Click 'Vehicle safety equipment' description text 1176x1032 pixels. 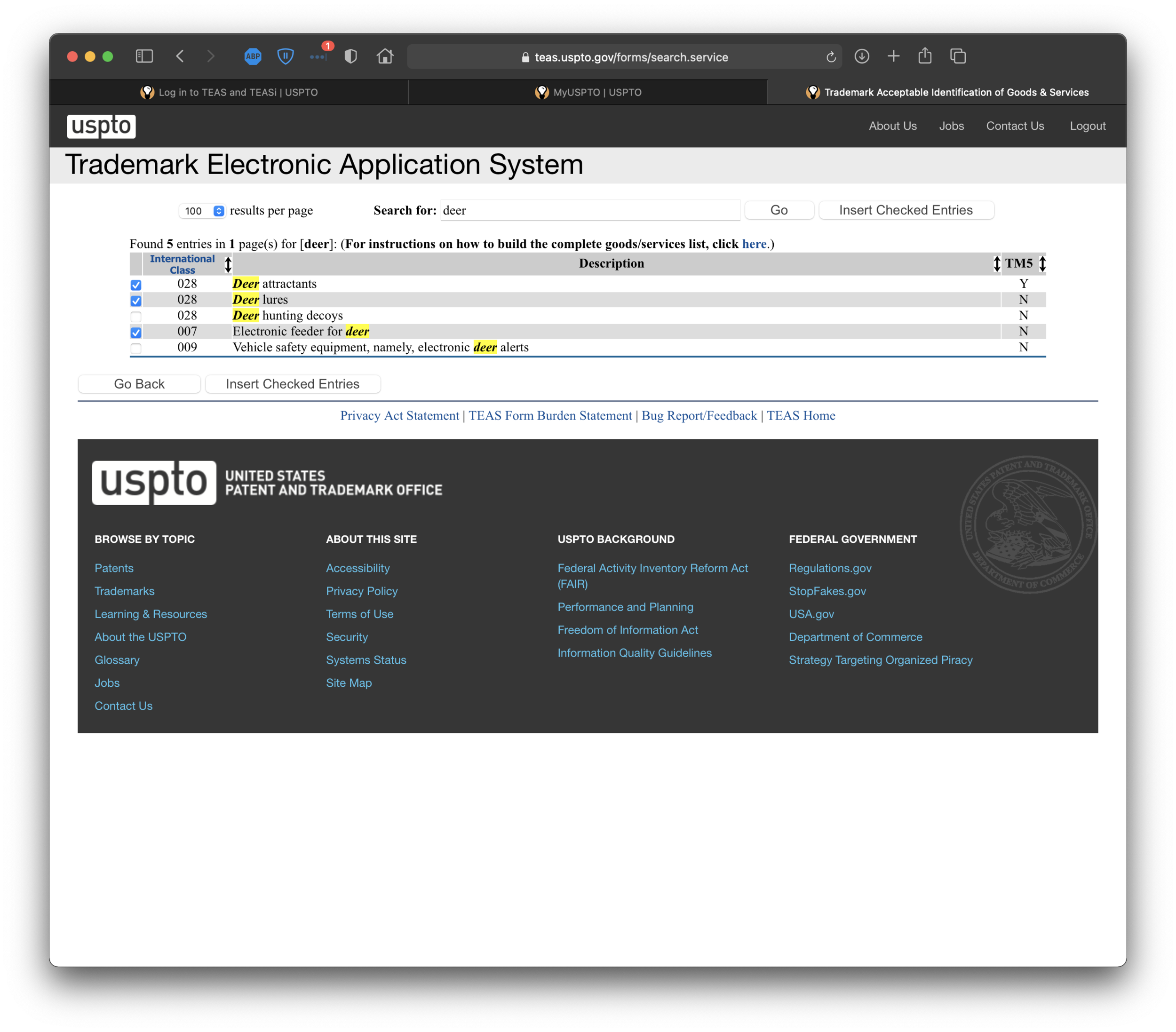pyautogui.click(x=380, y=347)
